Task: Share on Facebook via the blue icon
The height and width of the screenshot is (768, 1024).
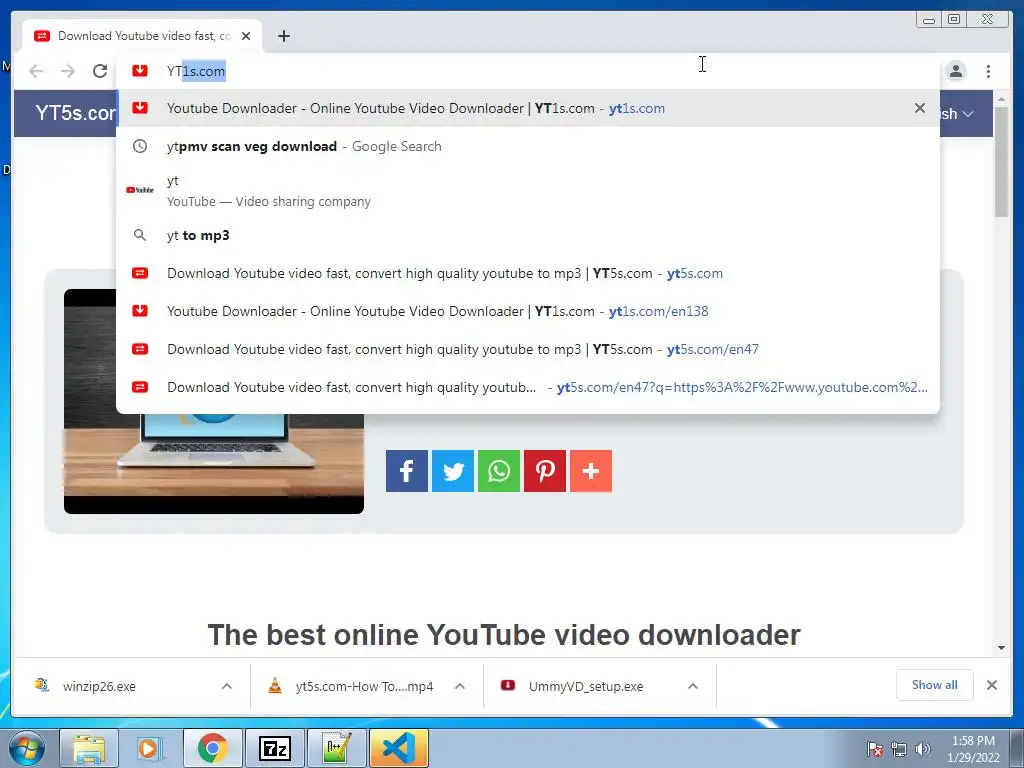Action: (x=407, y=471)
